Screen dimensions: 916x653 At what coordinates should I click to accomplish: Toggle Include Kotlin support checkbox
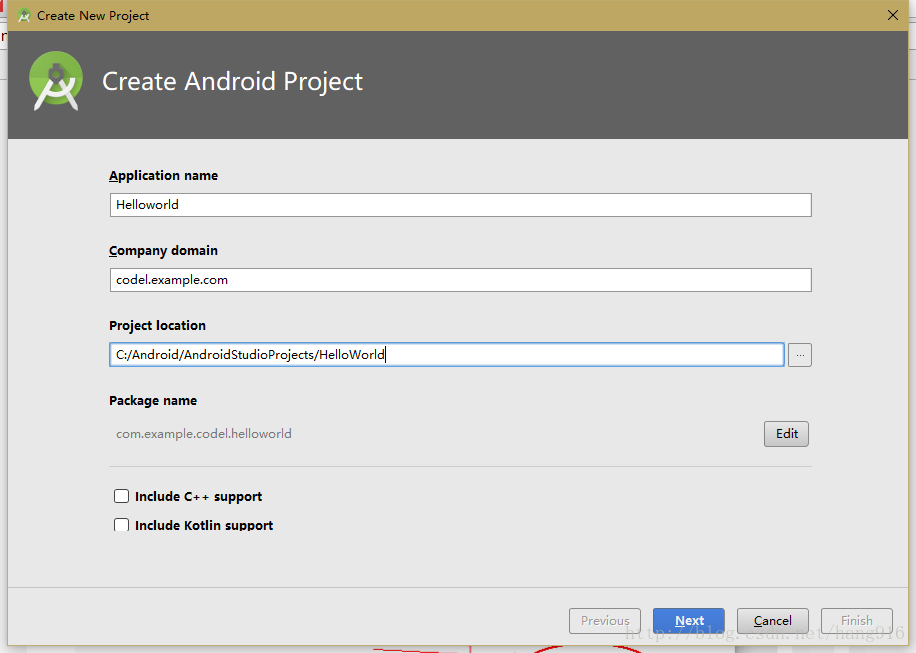click(122, 525)
